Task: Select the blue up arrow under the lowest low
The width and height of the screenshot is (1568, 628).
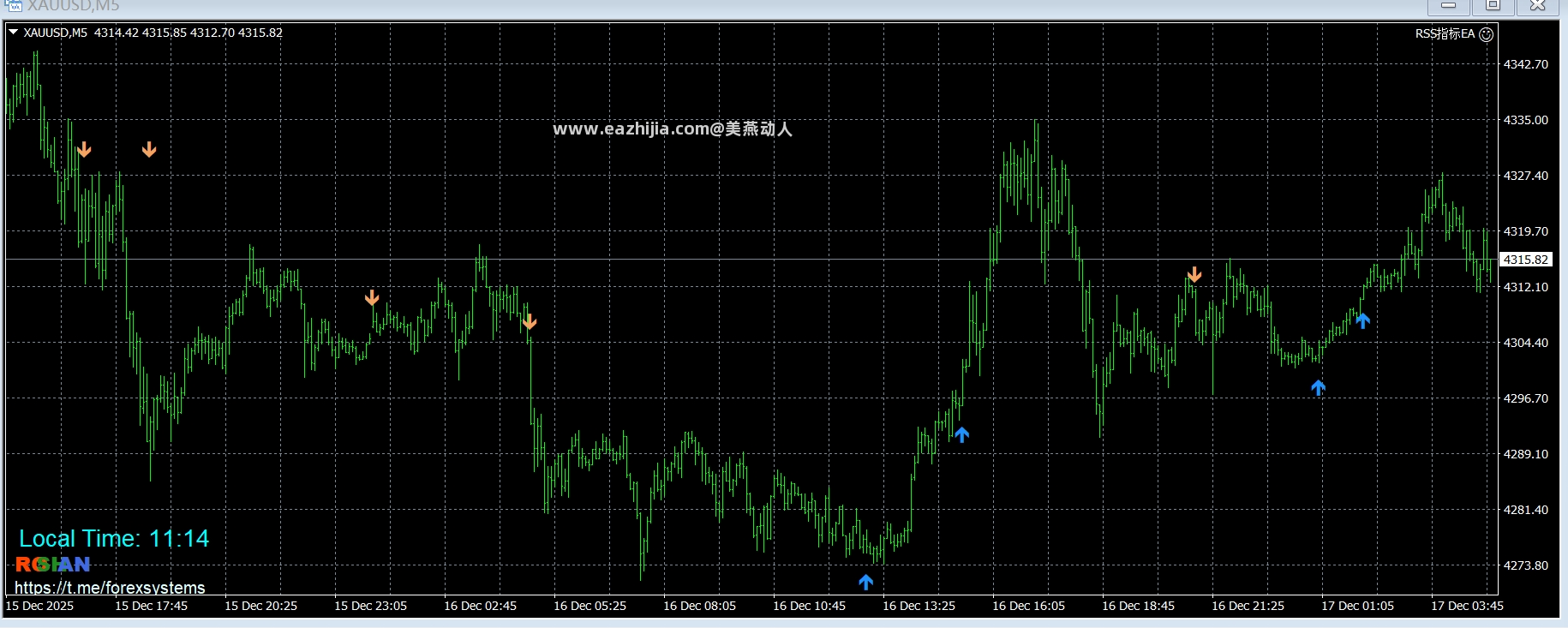Action: point(866,583)
